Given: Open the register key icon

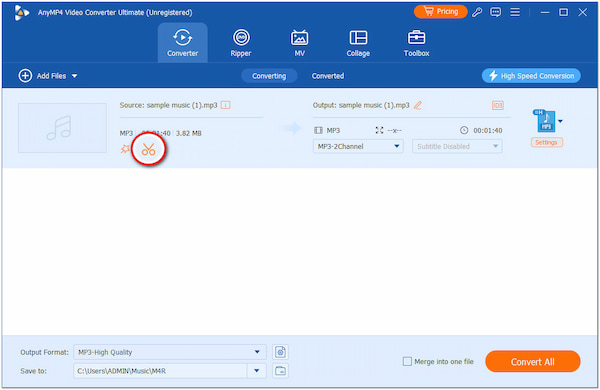Looking at the screenshot, I should tap(477, 12).
